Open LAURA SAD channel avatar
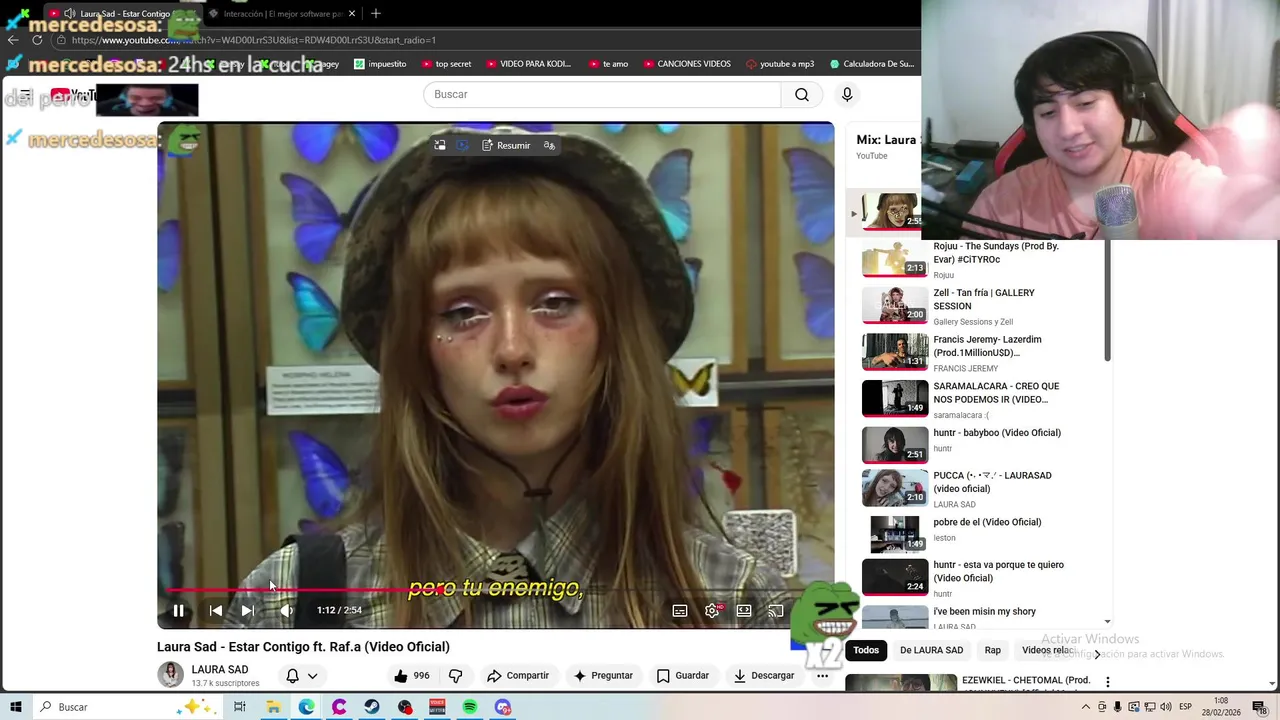This screenshot has width=1280, height=720. coord(170,675)
